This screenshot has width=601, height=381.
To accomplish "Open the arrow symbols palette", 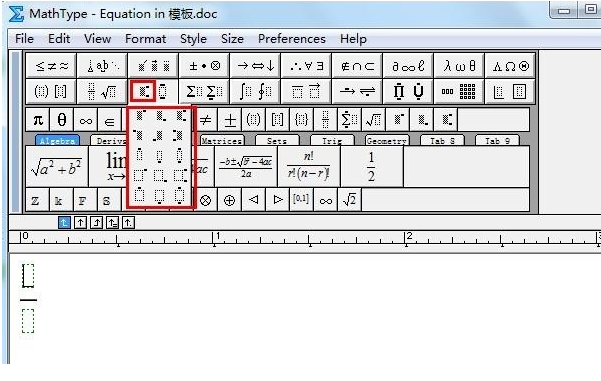I will pyautogui.click(x=255, y=66).
